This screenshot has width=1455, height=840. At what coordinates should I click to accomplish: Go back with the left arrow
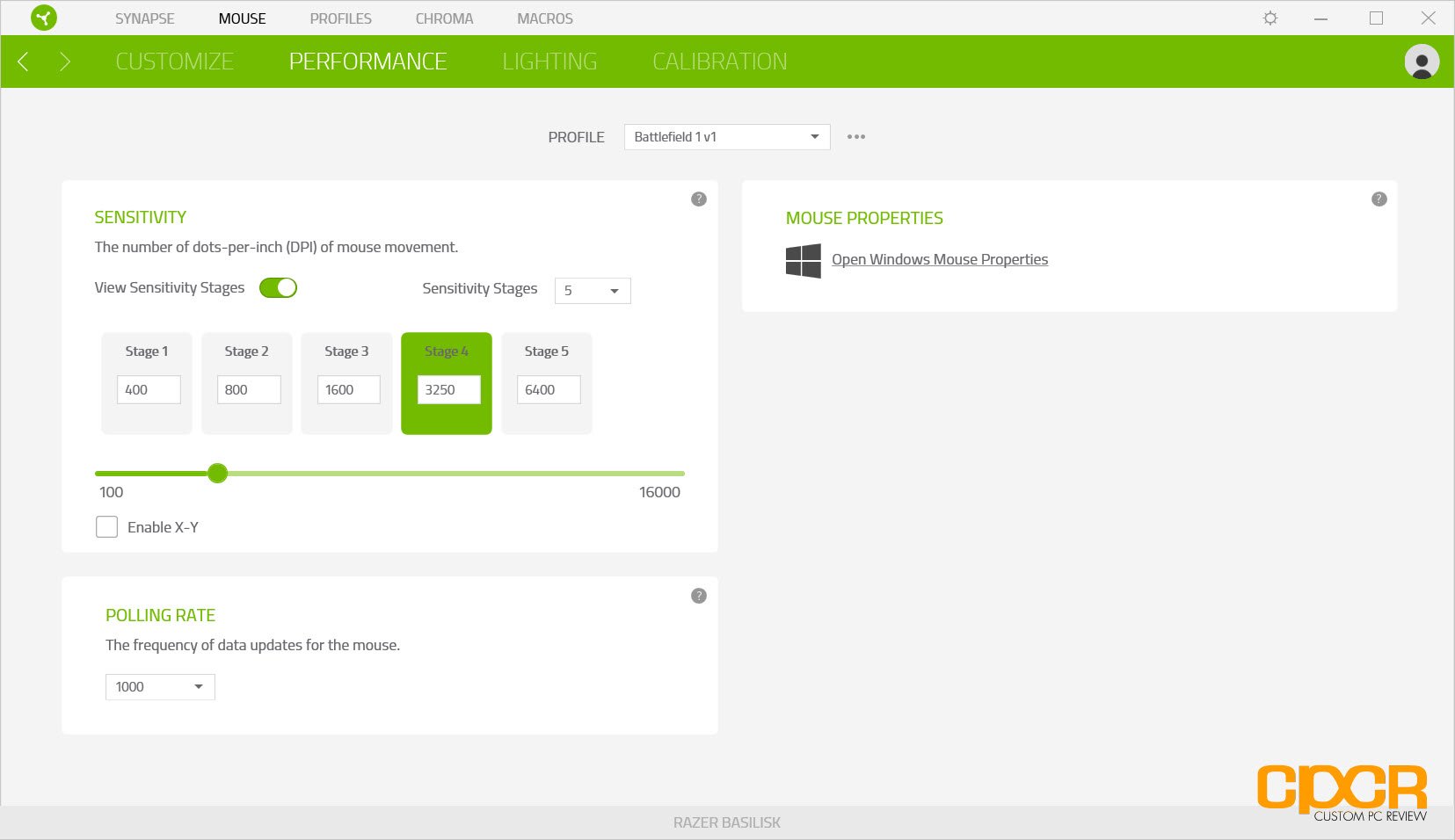(24, 62)
